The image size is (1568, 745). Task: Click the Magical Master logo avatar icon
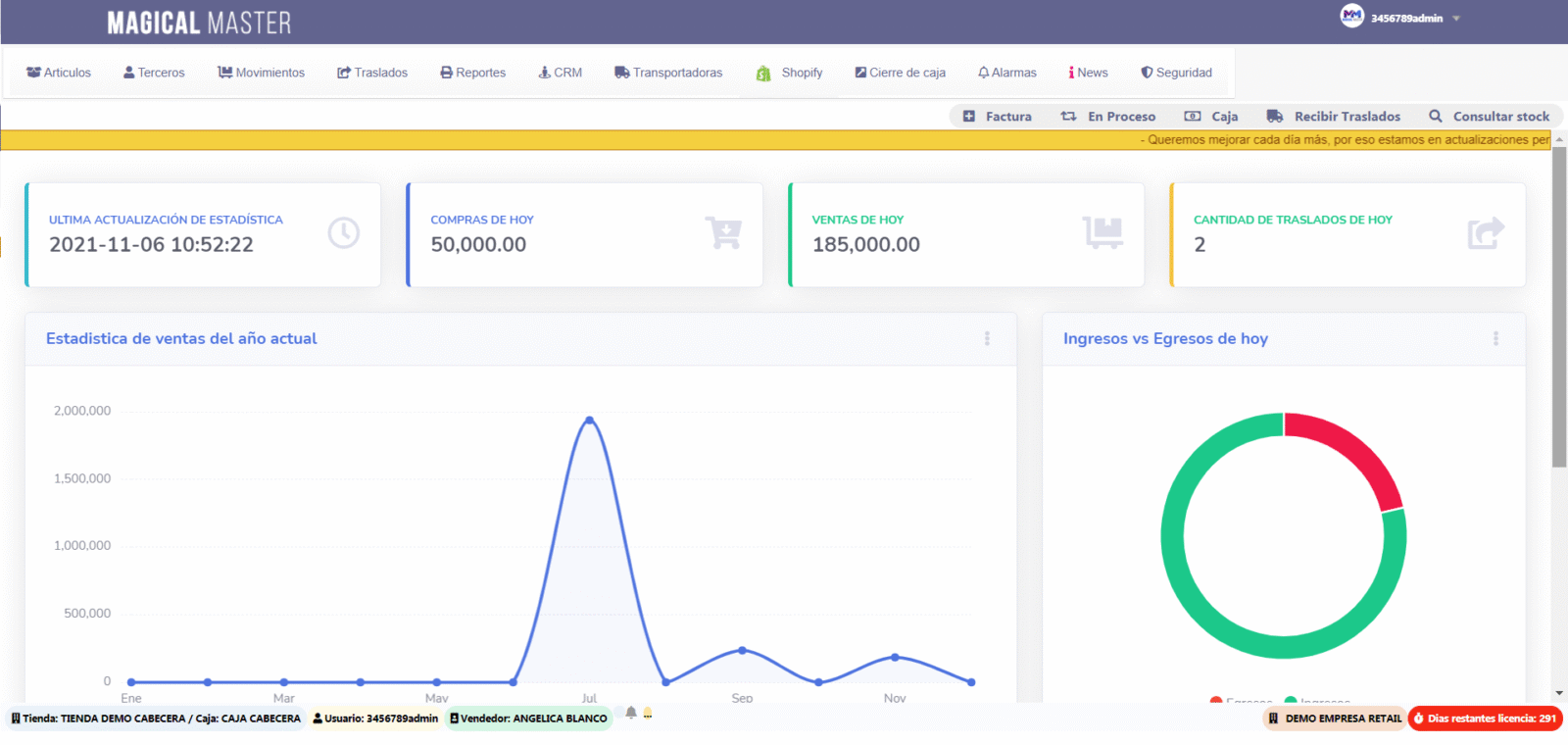[x=1352, y=16]
